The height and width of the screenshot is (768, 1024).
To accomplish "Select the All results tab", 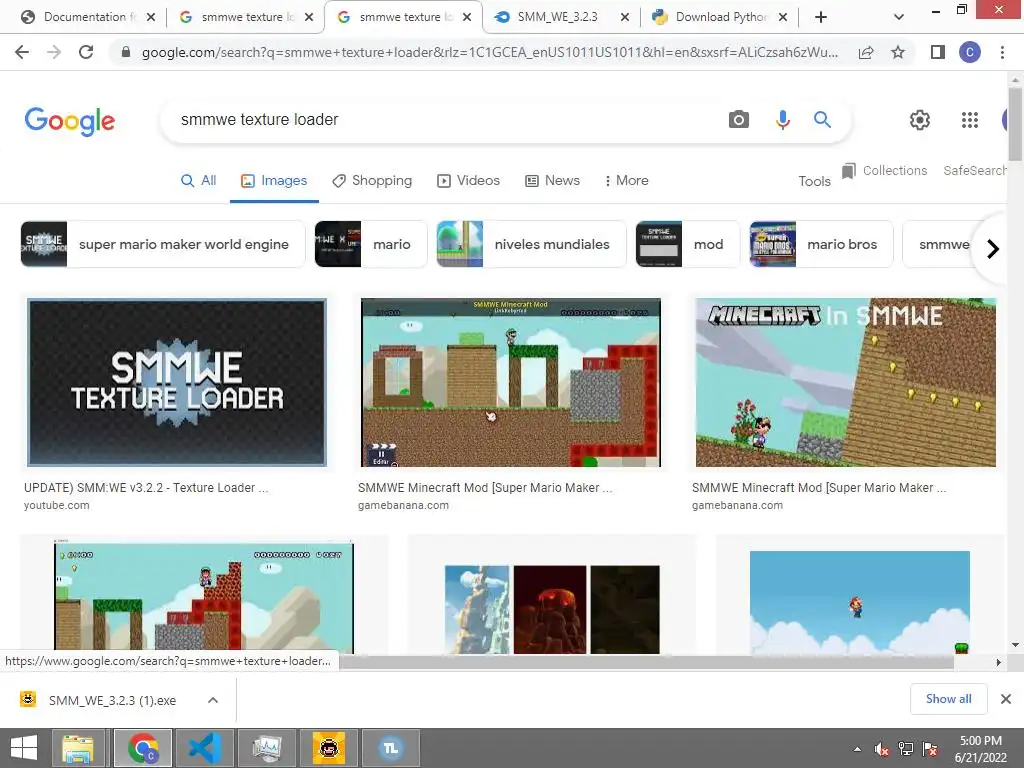I will point(199,181).
